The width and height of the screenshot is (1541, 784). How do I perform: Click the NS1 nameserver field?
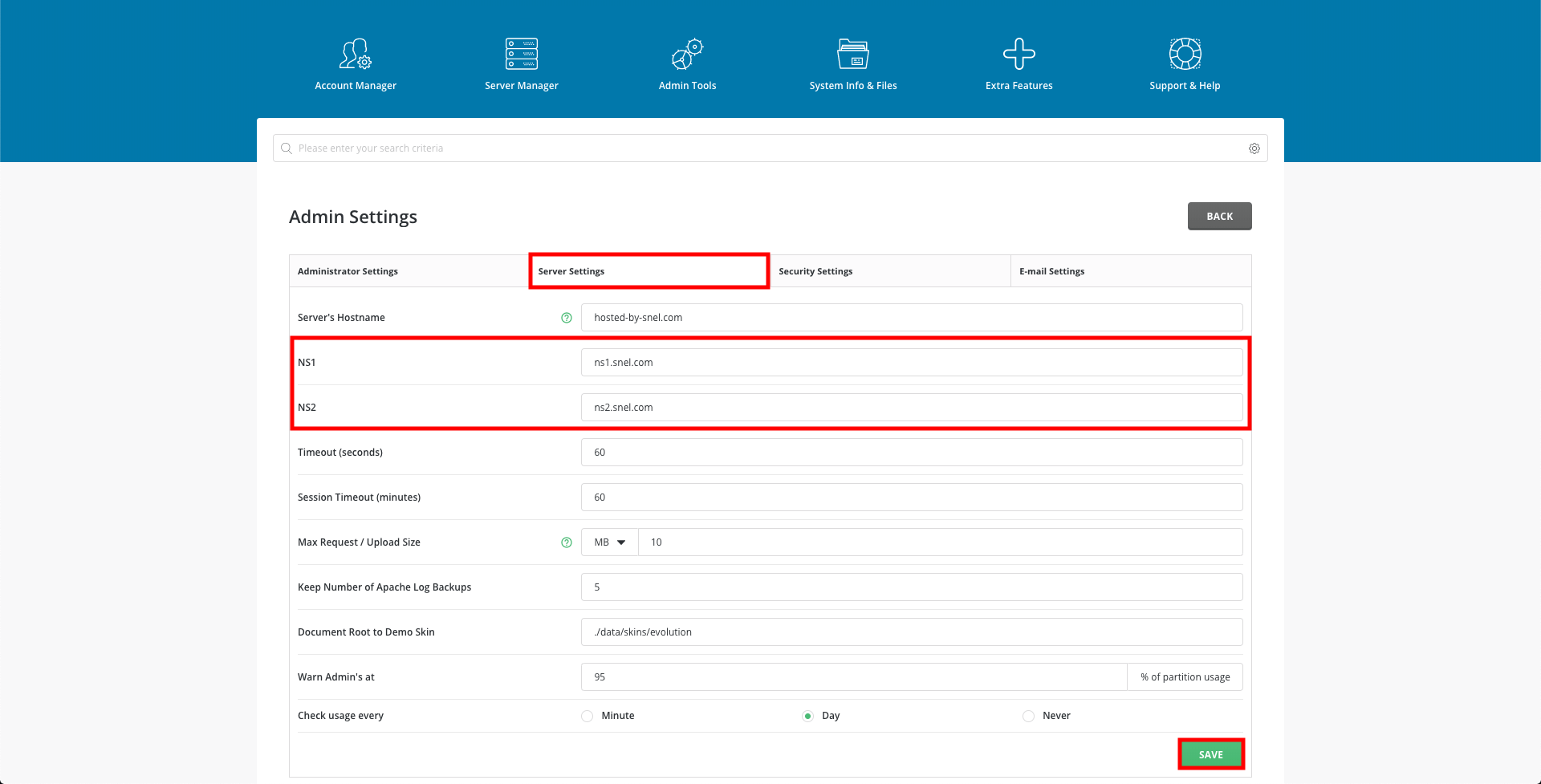coord(912,363)
